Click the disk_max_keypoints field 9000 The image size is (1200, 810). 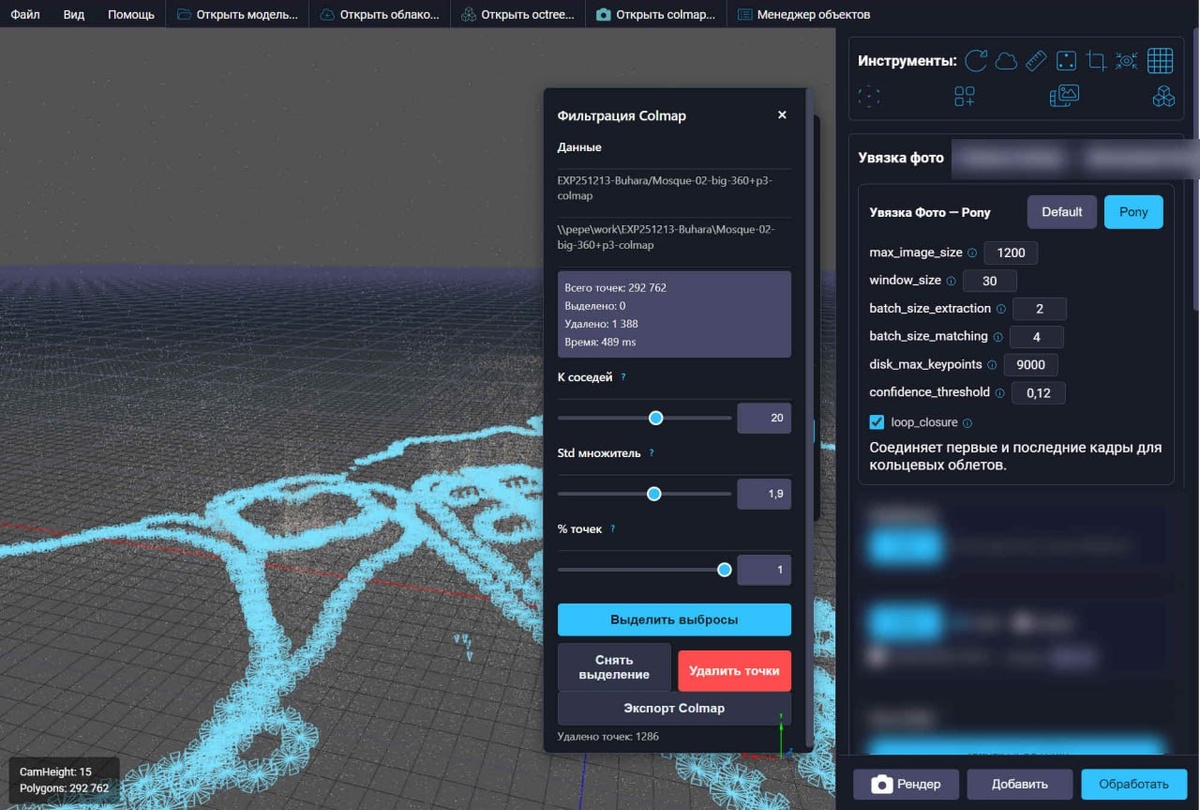pos(1031,365)
